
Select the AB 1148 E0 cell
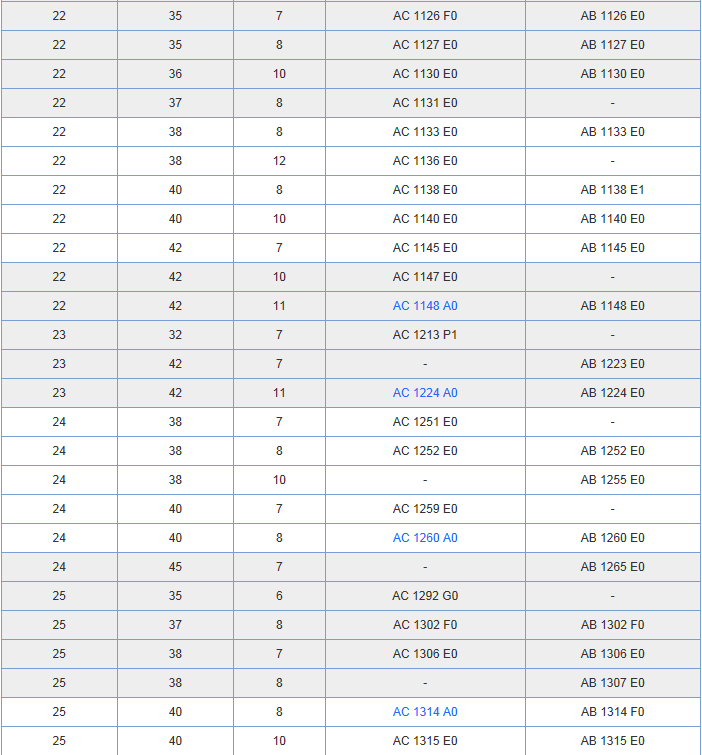click(x=612, y=306)
